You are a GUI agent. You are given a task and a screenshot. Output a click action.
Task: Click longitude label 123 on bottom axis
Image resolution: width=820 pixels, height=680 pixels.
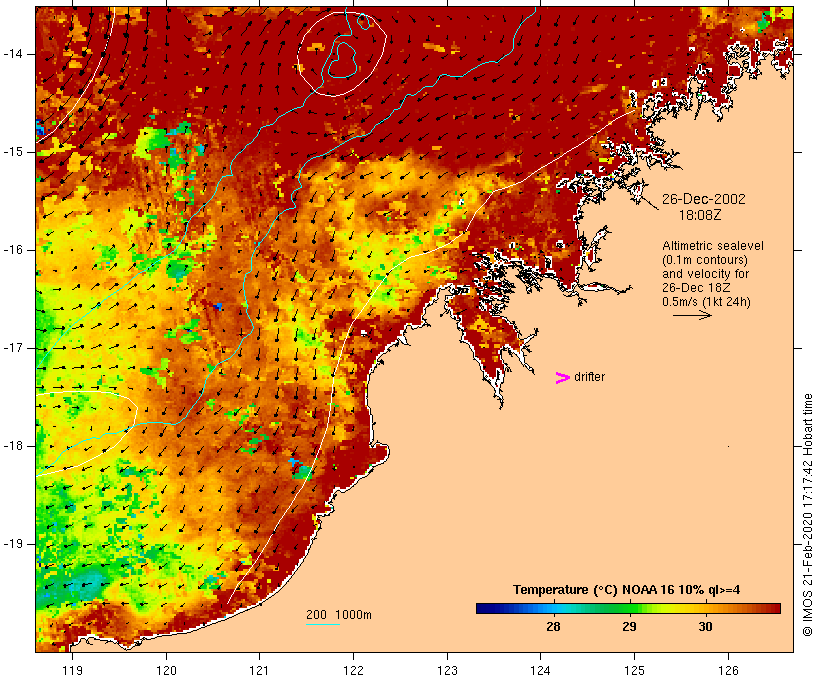click(447, 670)
